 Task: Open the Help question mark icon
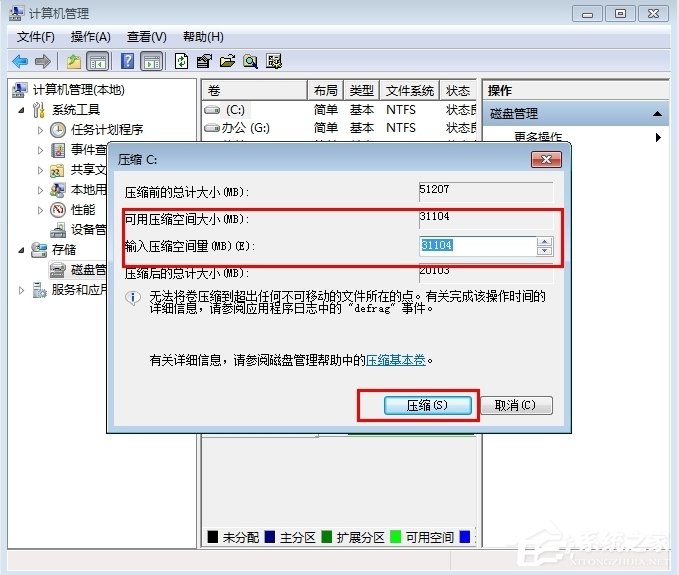point(127,61)
